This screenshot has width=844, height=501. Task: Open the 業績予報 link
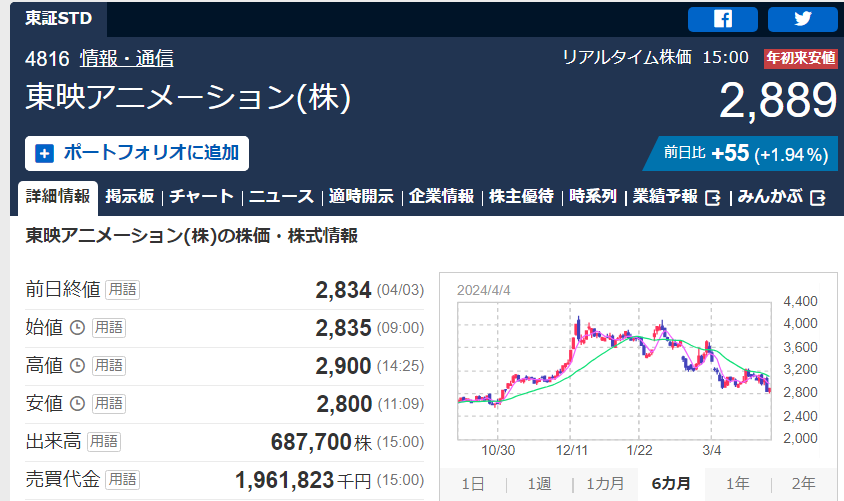coord(665,196)
